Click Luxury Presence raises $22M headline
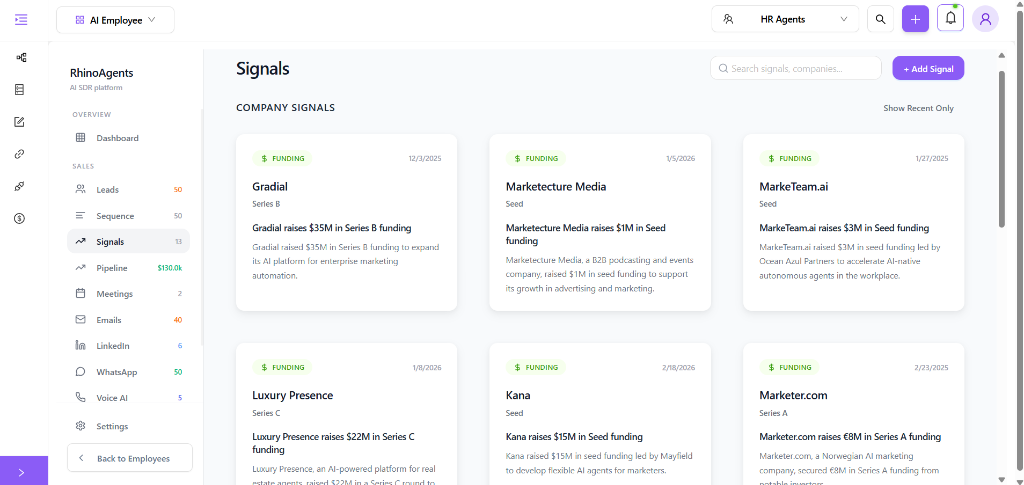 point(333,443)
